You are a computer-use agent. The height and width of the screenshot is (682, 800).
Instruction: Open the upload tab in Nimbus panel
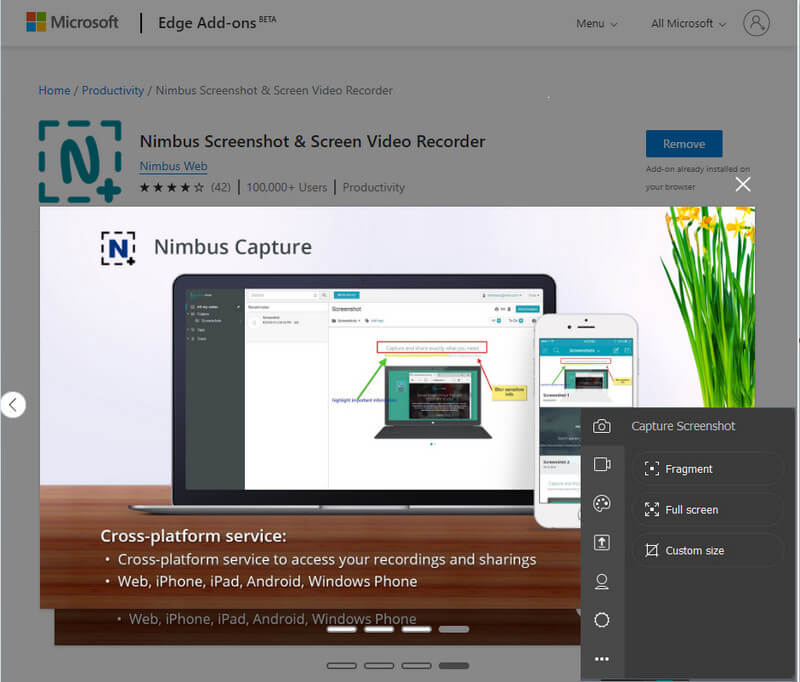(x=602, y=542)
